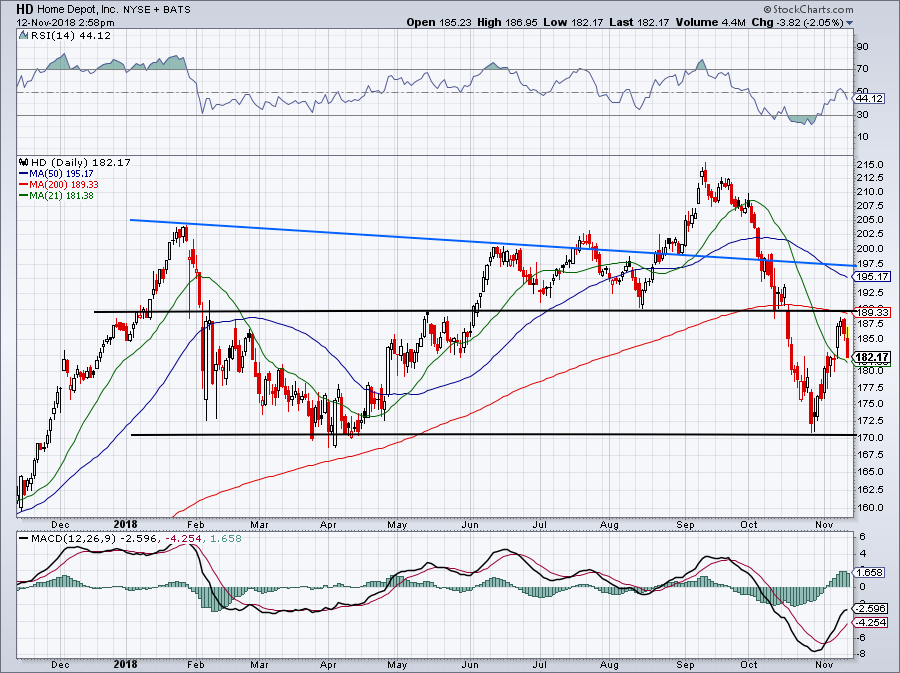Click the green MA(21) legend line swatch
The image size is (900, 673).
tap(23, 196)
